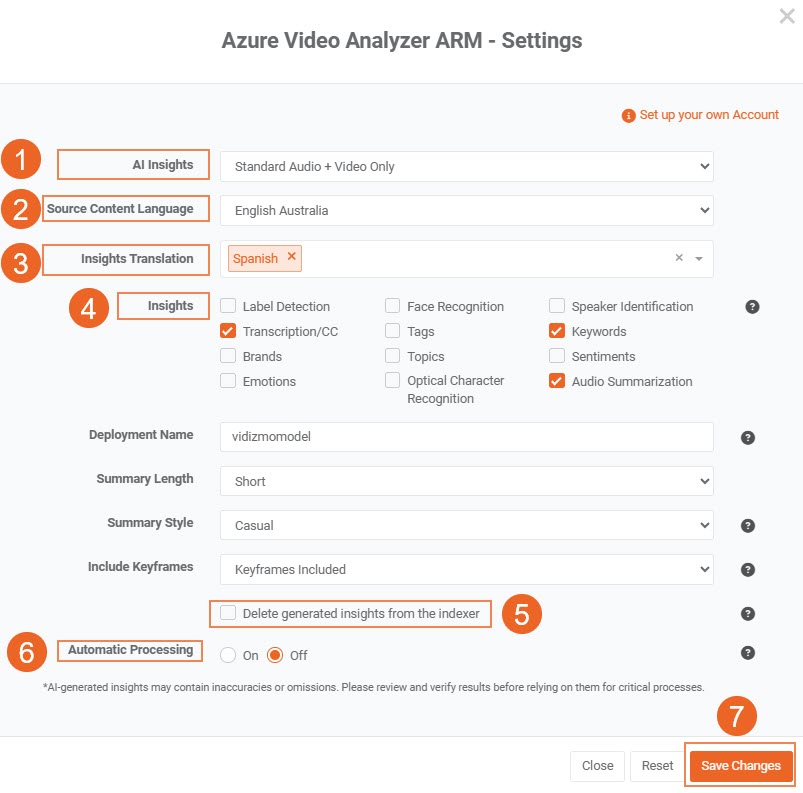Click help icon beside Delete generated insights

click(747, 613)
